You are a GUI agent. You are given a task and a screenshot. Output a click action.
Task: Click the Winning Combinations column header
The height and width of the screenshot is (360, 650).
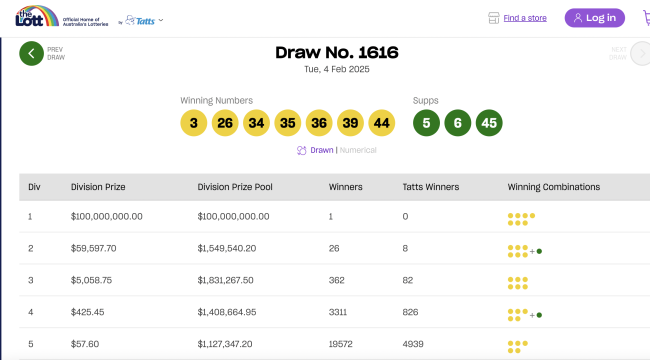click(x=554, y=187)
